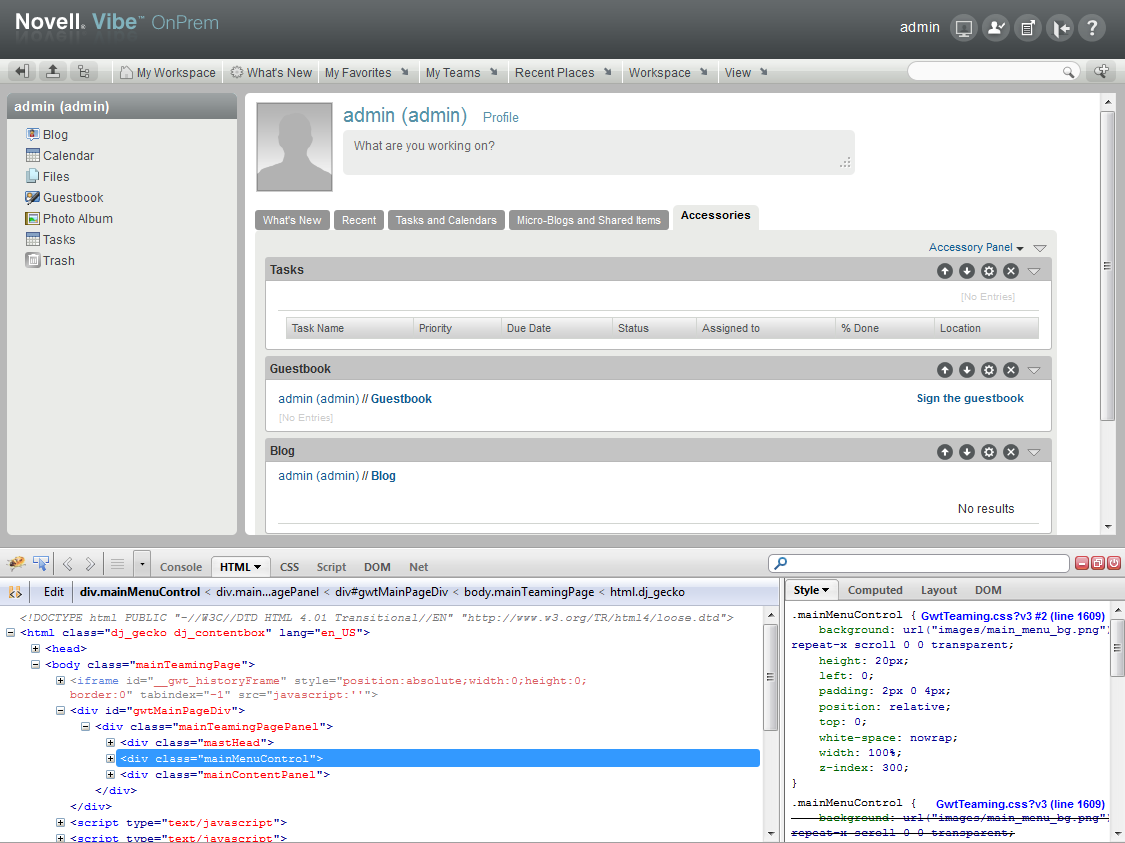Screen dimensions: 1125x843
Task: Open Photo Album in sidebar
Action: point(77,219)
